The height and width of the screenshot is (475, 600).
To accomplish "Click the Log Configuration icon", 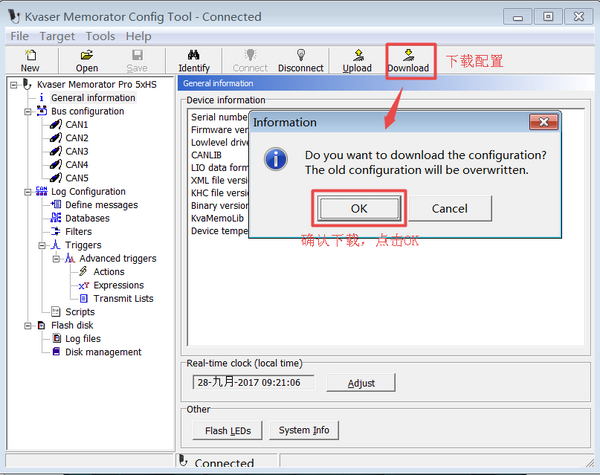I will click(x=41, y=191).
